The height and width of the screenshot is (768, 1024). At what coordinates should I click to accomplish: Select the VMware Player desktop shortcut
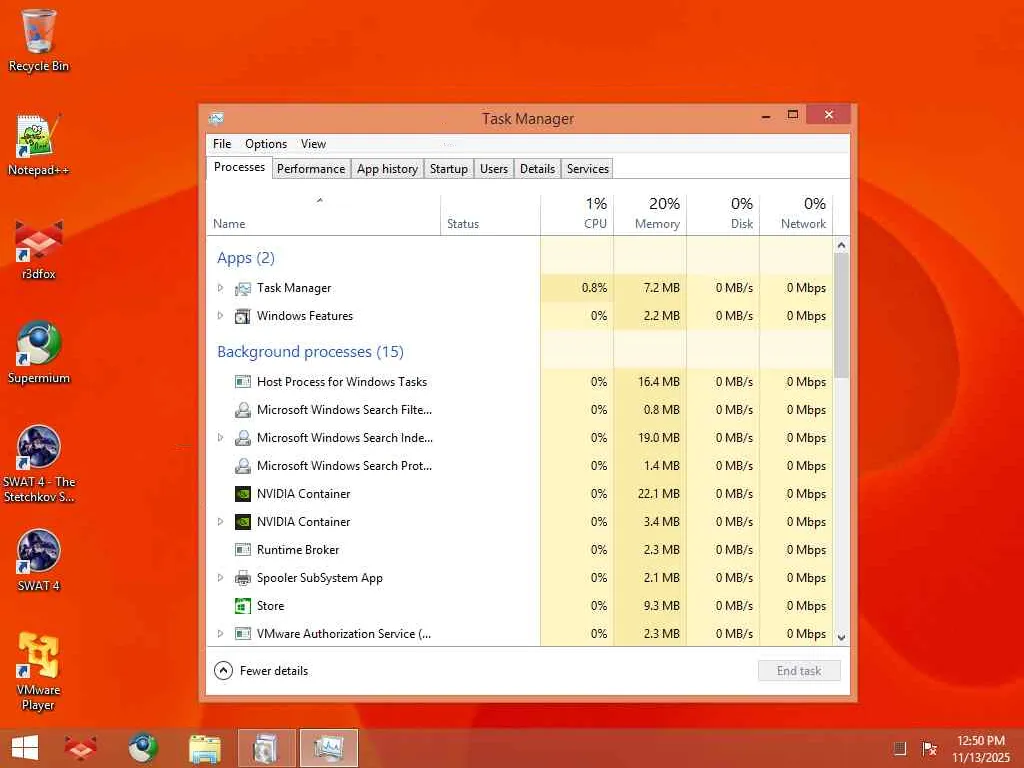(39, 671)
